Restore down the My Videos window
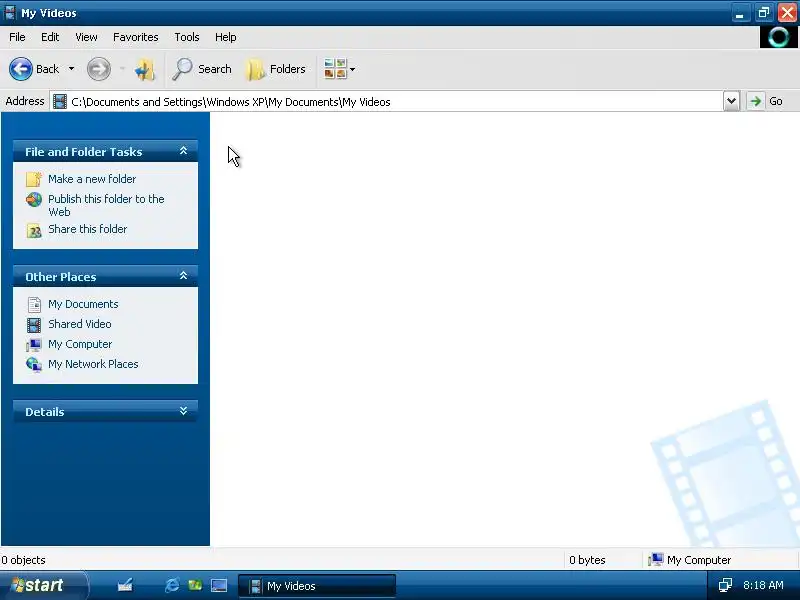Screen dimensions: 800x600 [763, 13]
